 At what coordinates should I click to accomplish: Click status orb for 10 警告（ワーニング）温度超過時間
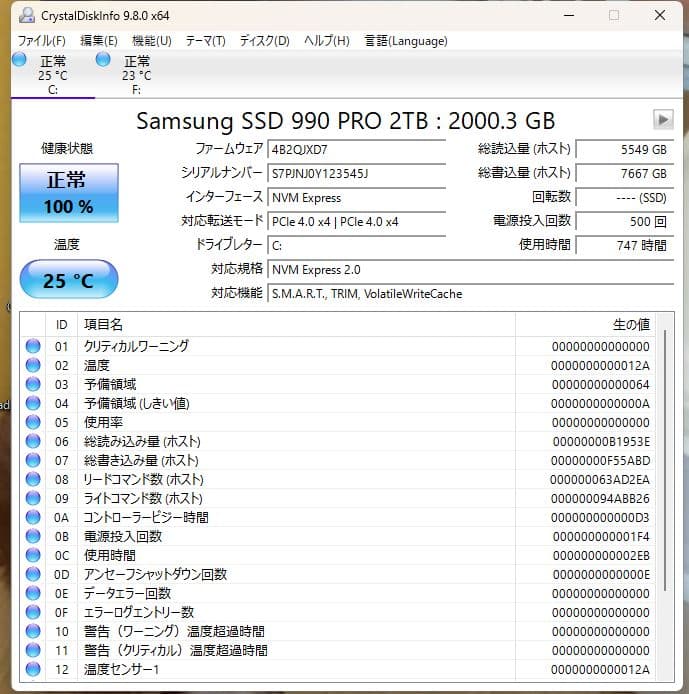point(33,632)
